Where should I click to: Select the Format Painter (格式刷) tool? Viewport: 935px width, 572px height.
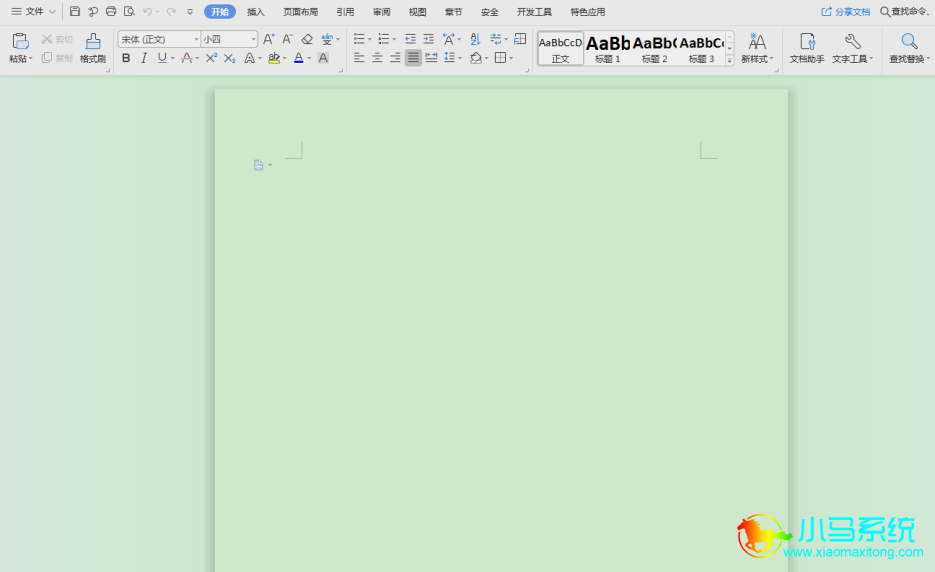[93, 48]
